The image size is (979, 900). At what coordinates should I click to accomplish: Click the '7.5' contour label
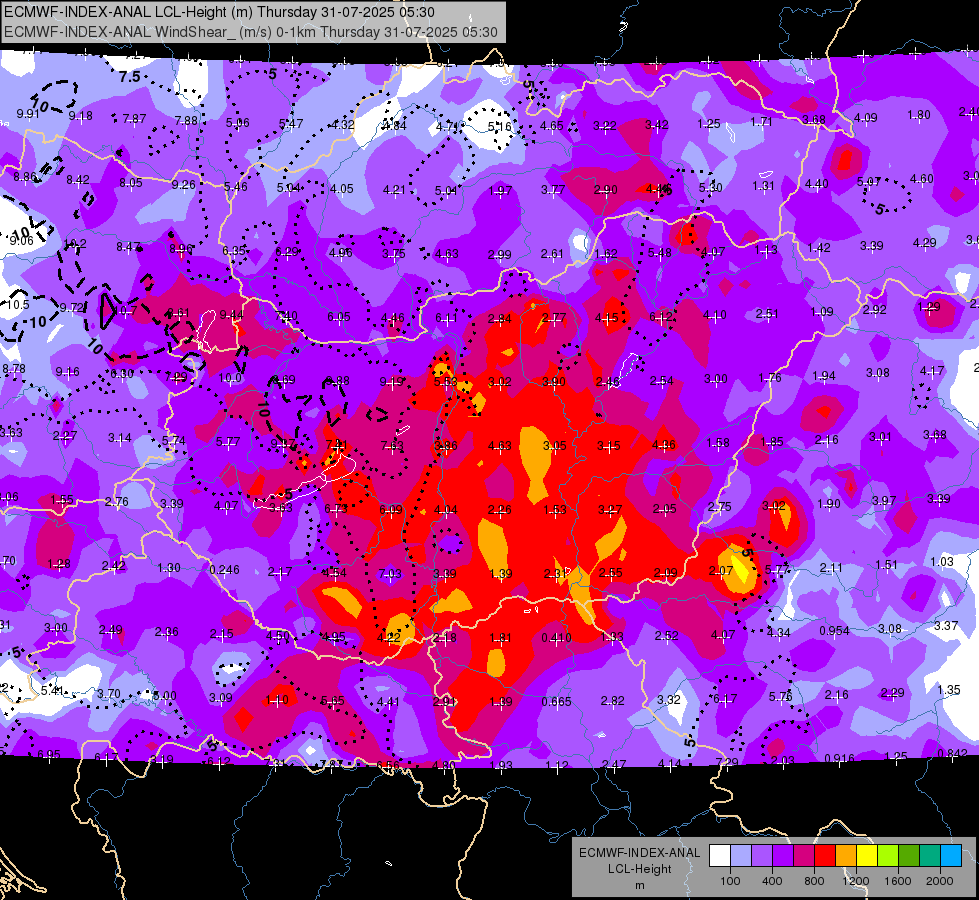129,77
